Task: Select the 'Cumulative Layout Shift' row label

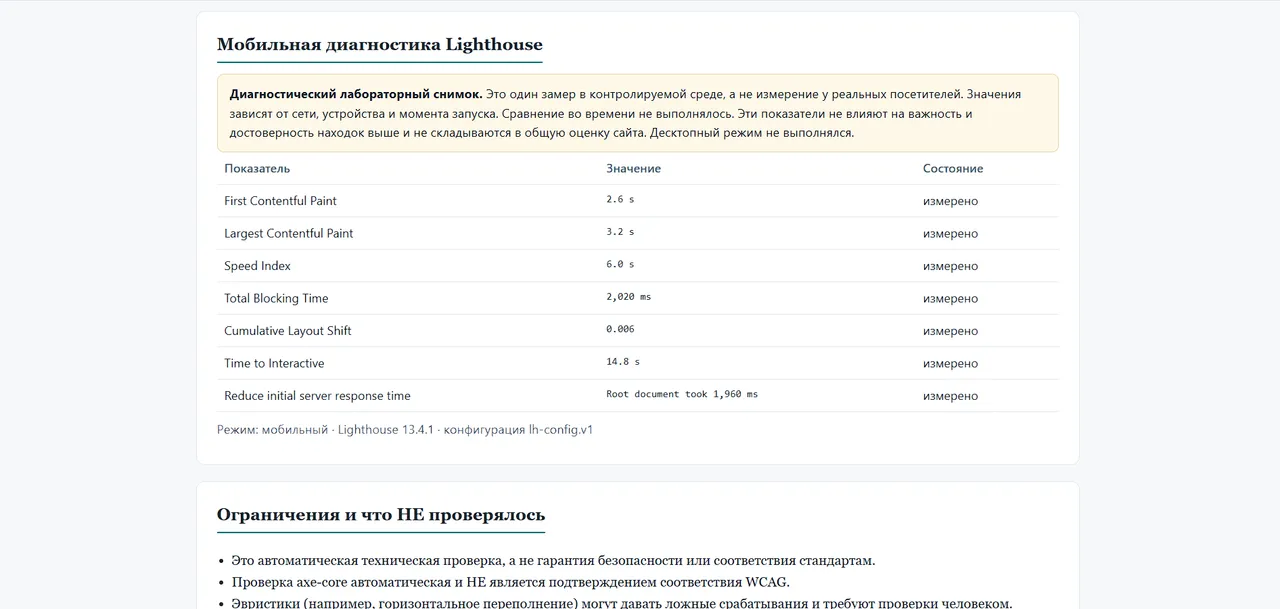Action: 288,331
